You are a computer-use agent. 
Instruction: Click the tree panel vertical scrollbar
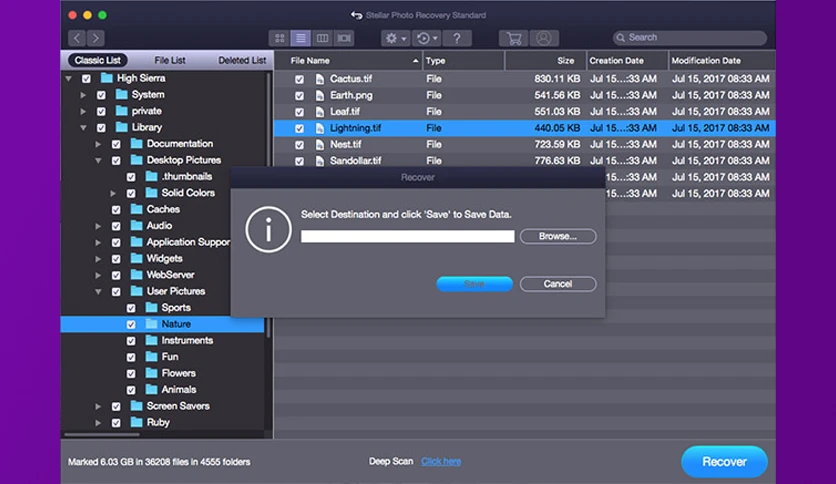pyautogui.click(x=269, y=205)
